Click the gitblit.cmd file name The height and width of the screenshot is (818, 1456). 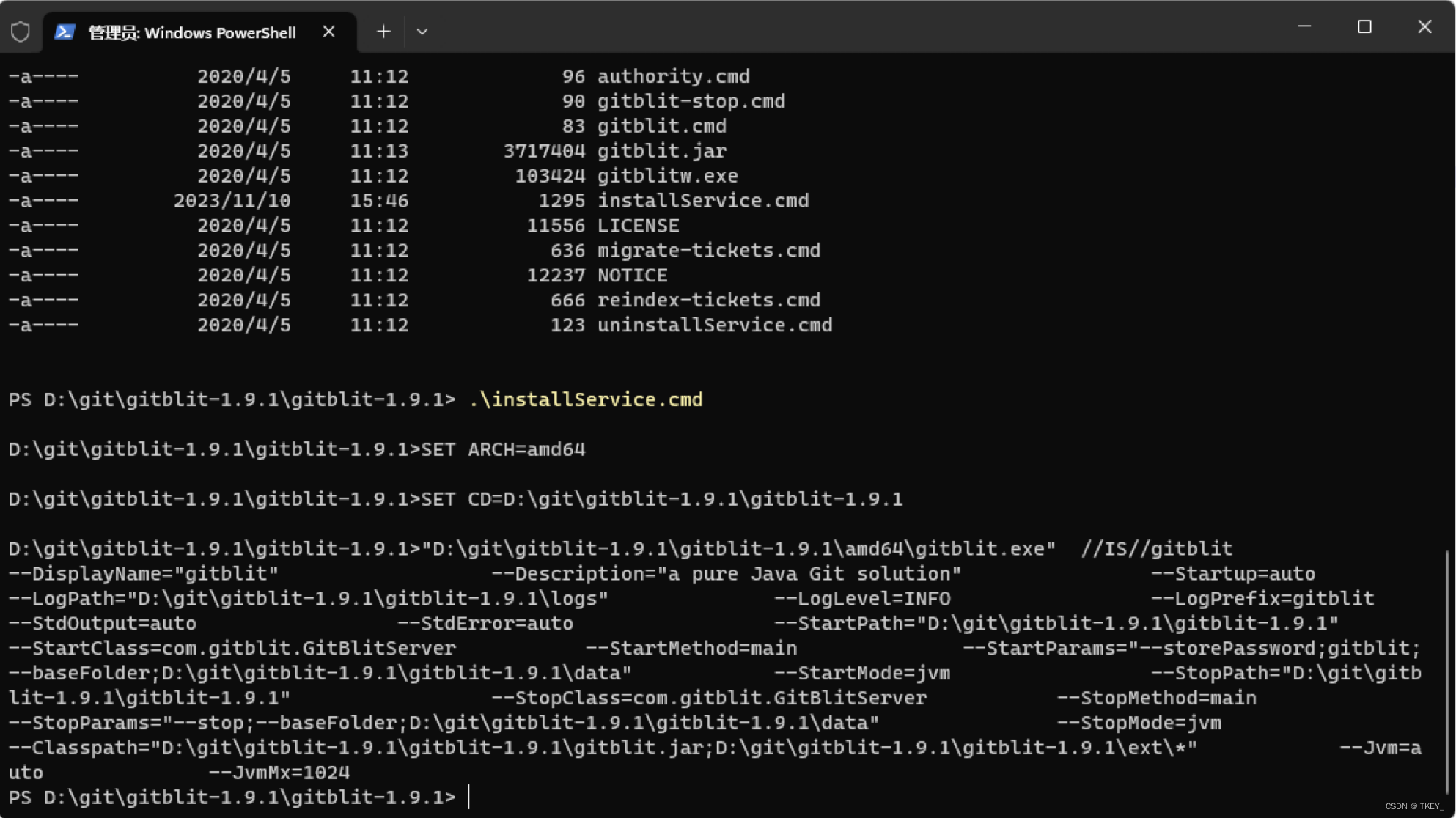662,126
